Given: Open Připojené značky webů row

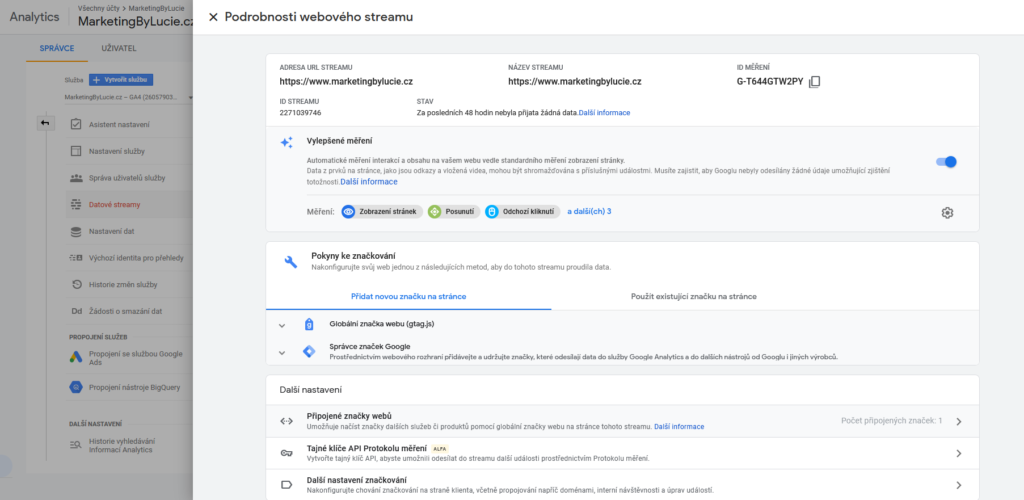Looking at the screenshot, I should click(622, 421).
